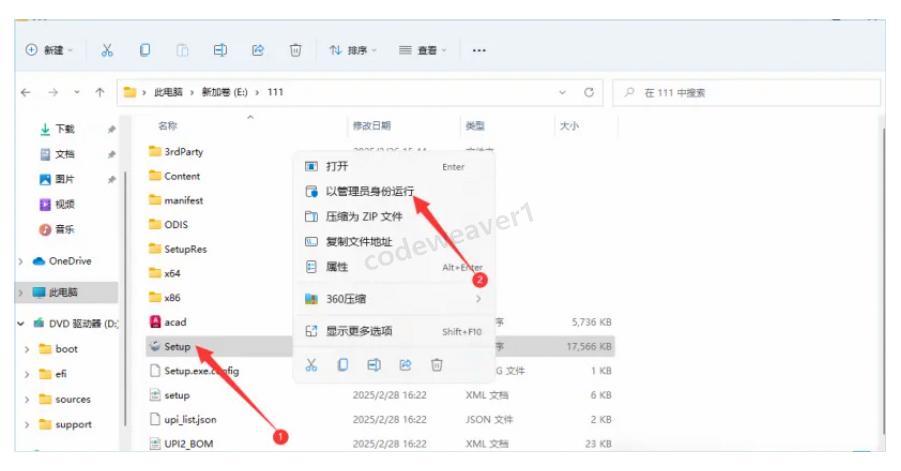Viewport: 901px width, 471px height.
Task: Click the 在 111 中搜索 search box
Action: [746, 92]
